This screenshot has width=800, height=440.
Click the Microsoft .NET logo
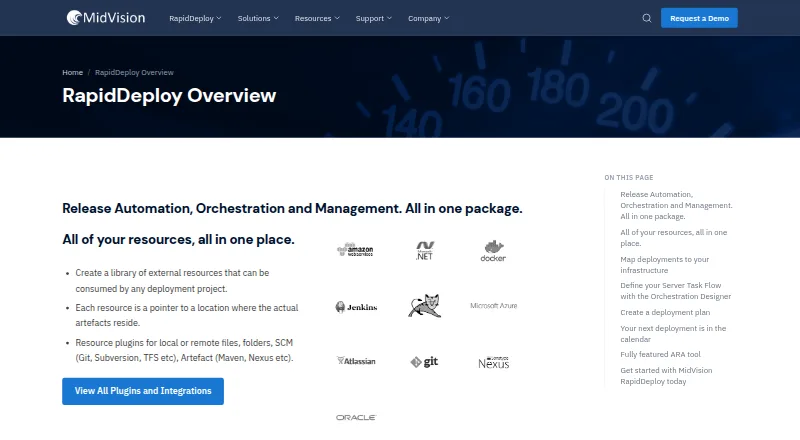tap(424, 250)
